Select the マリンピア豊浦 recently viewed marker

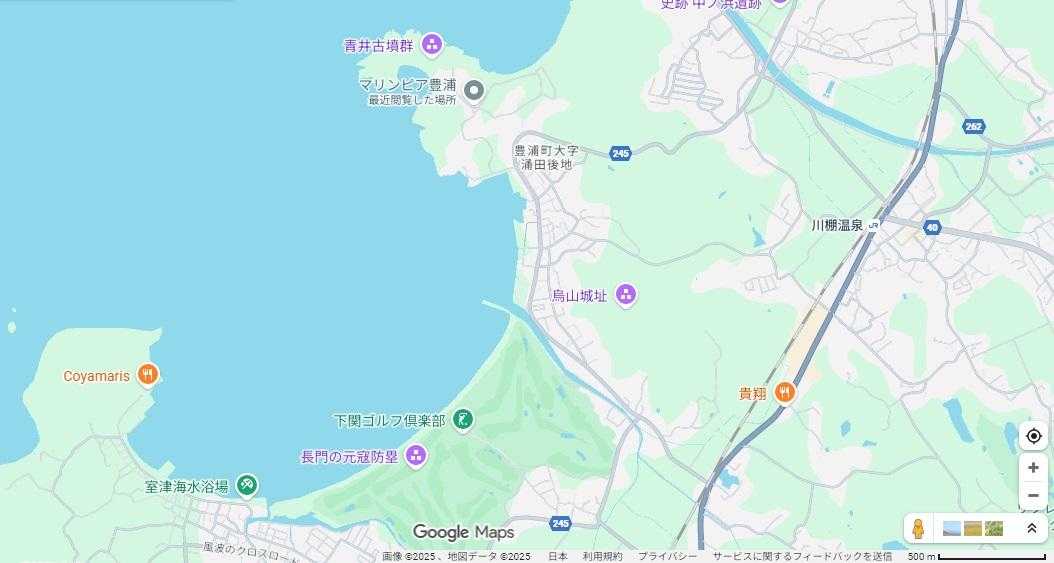point(475,90)
